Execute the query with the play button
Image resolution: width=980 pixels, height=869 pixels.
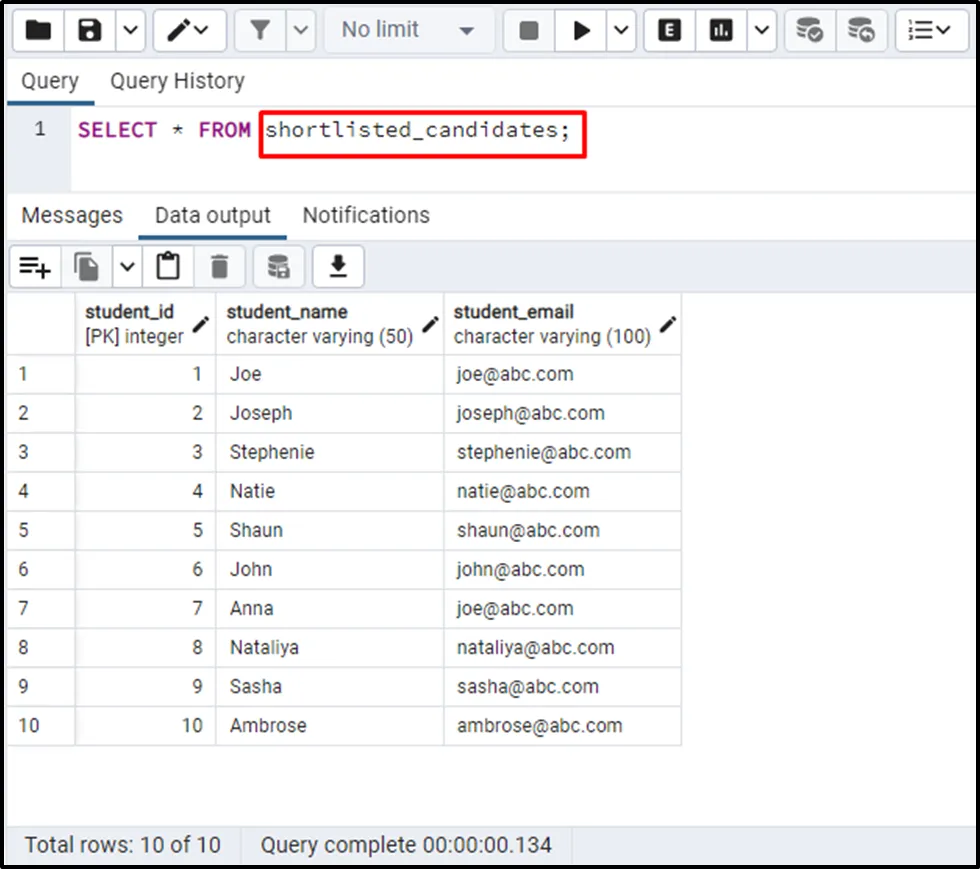(581, 31)
